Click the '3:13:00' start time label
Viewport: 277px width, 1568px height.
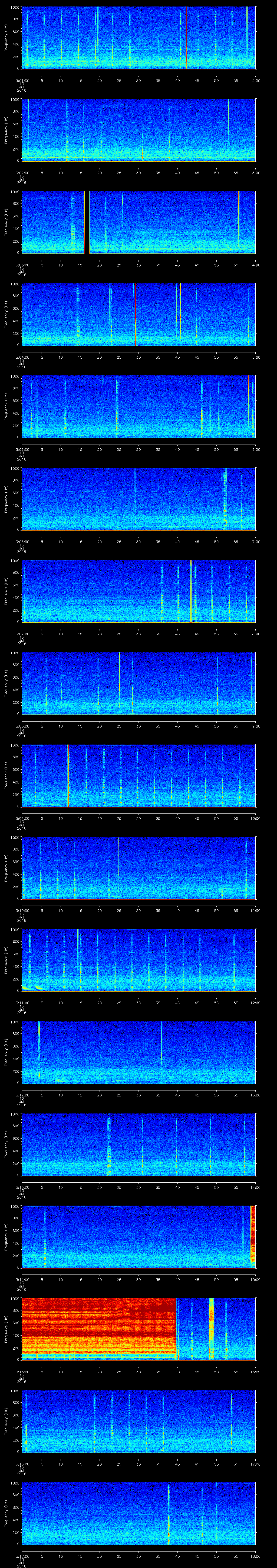22,1186
